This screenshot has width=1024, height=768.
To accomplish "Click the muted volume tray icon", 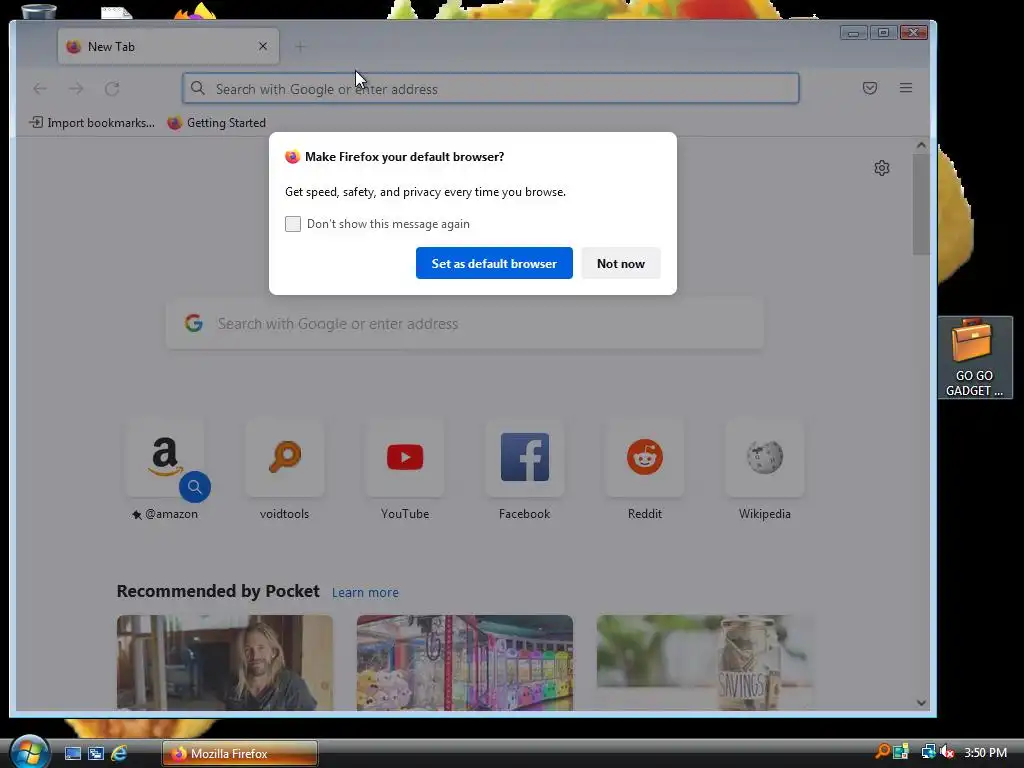I will (x=948, y=752).
